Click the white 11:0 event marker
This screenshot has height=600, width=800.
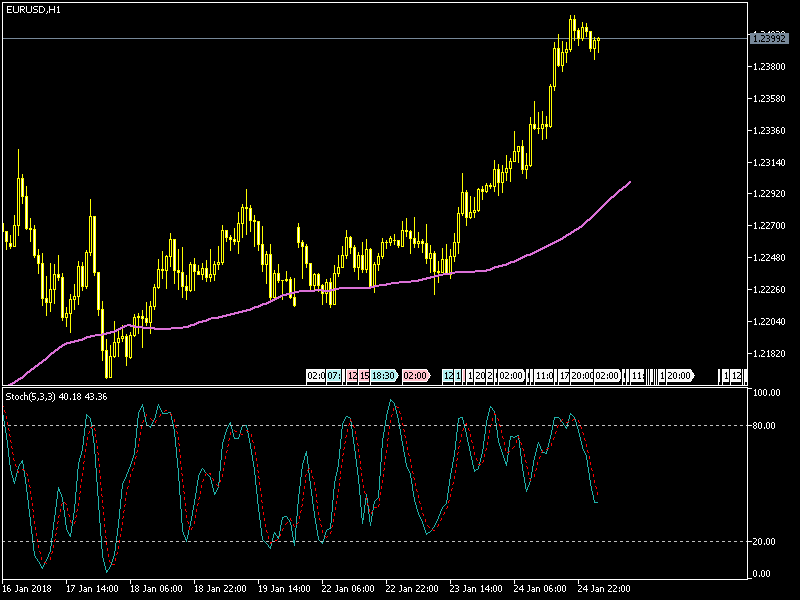[x=544, y=376]
